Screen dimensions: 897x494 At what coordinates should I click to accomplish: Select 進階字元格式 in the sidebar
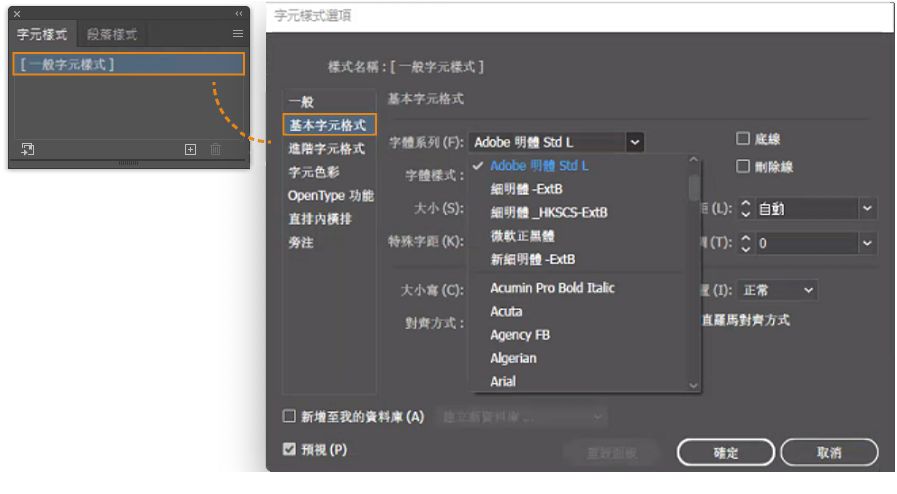326,149
